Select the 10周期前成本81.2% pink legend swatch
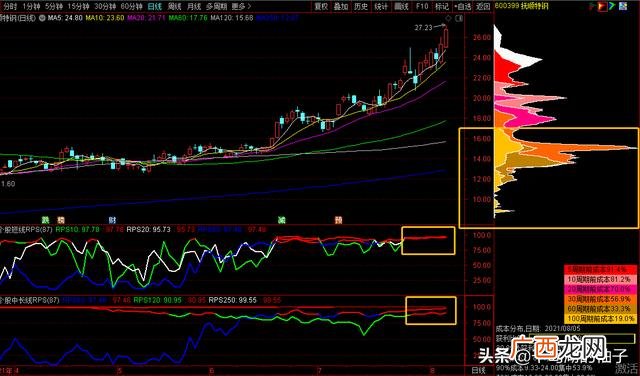Screen dimensions: 640x376 600,280
